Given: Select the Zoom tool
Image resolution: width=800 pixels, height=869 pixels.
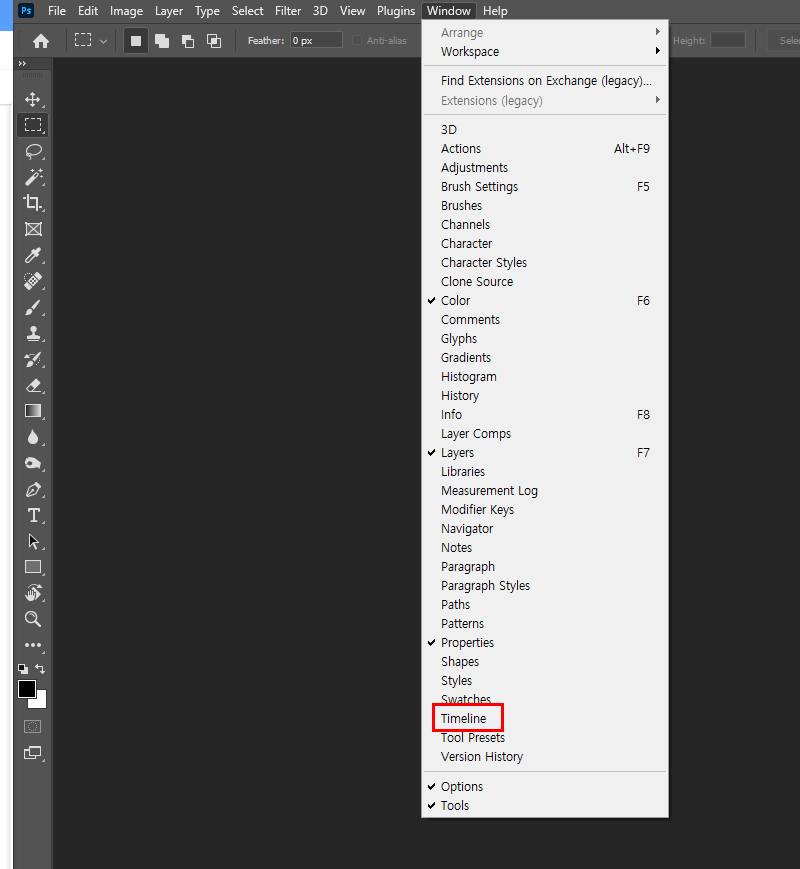Looking at the screenshot, I should [x=33, y=618].
